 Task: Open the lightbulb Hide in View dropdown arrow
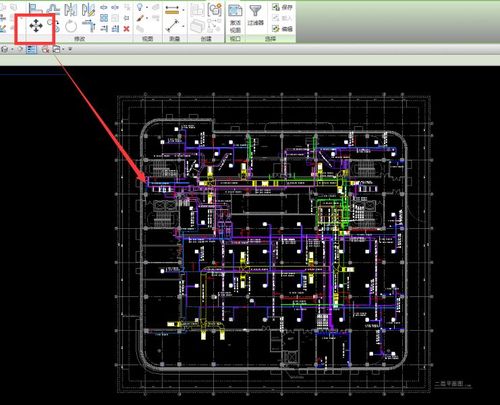pos(147,7)
